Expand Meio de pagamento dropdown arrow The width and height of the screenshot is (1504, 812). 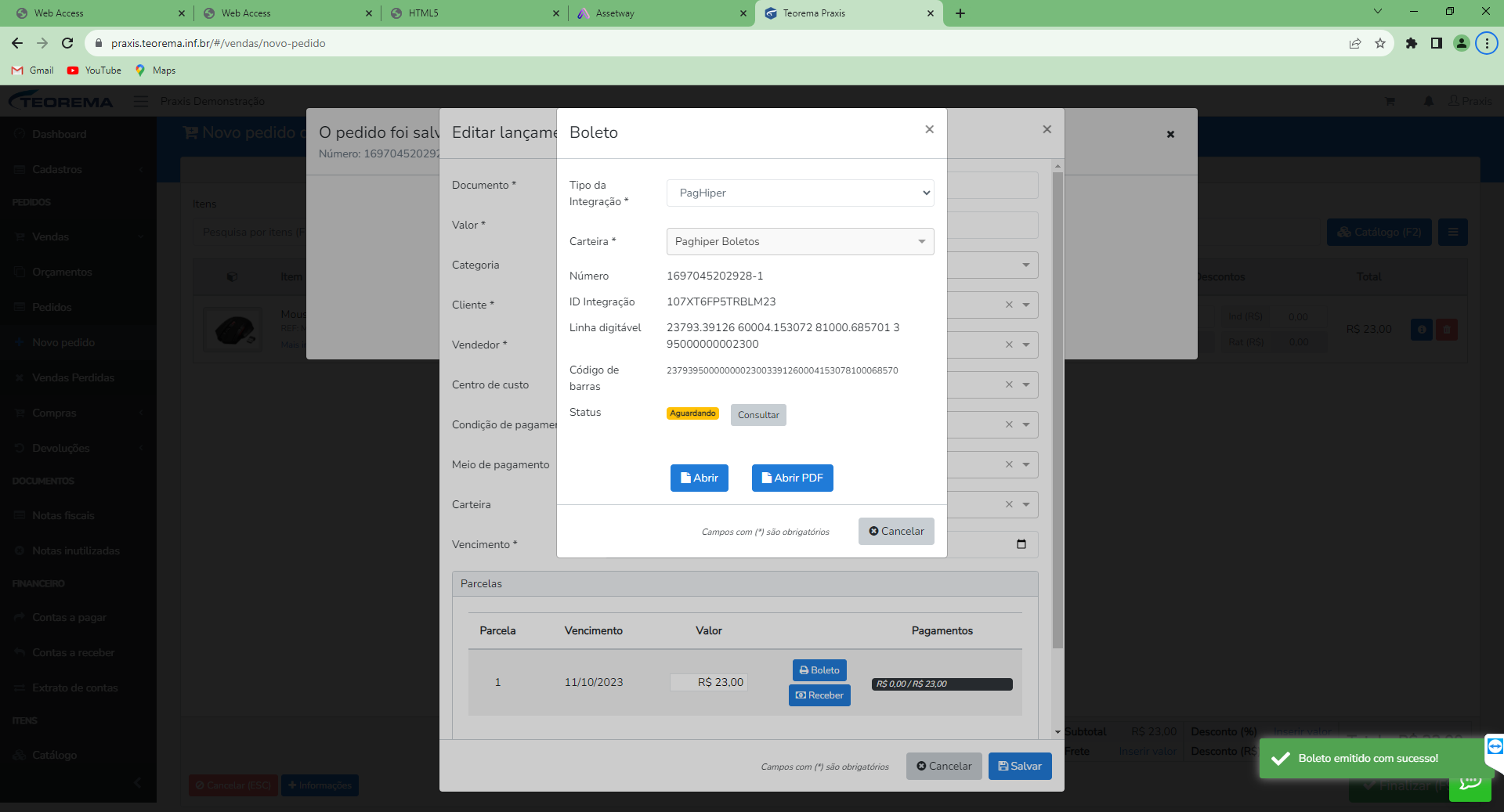[x=1026, y=464]
